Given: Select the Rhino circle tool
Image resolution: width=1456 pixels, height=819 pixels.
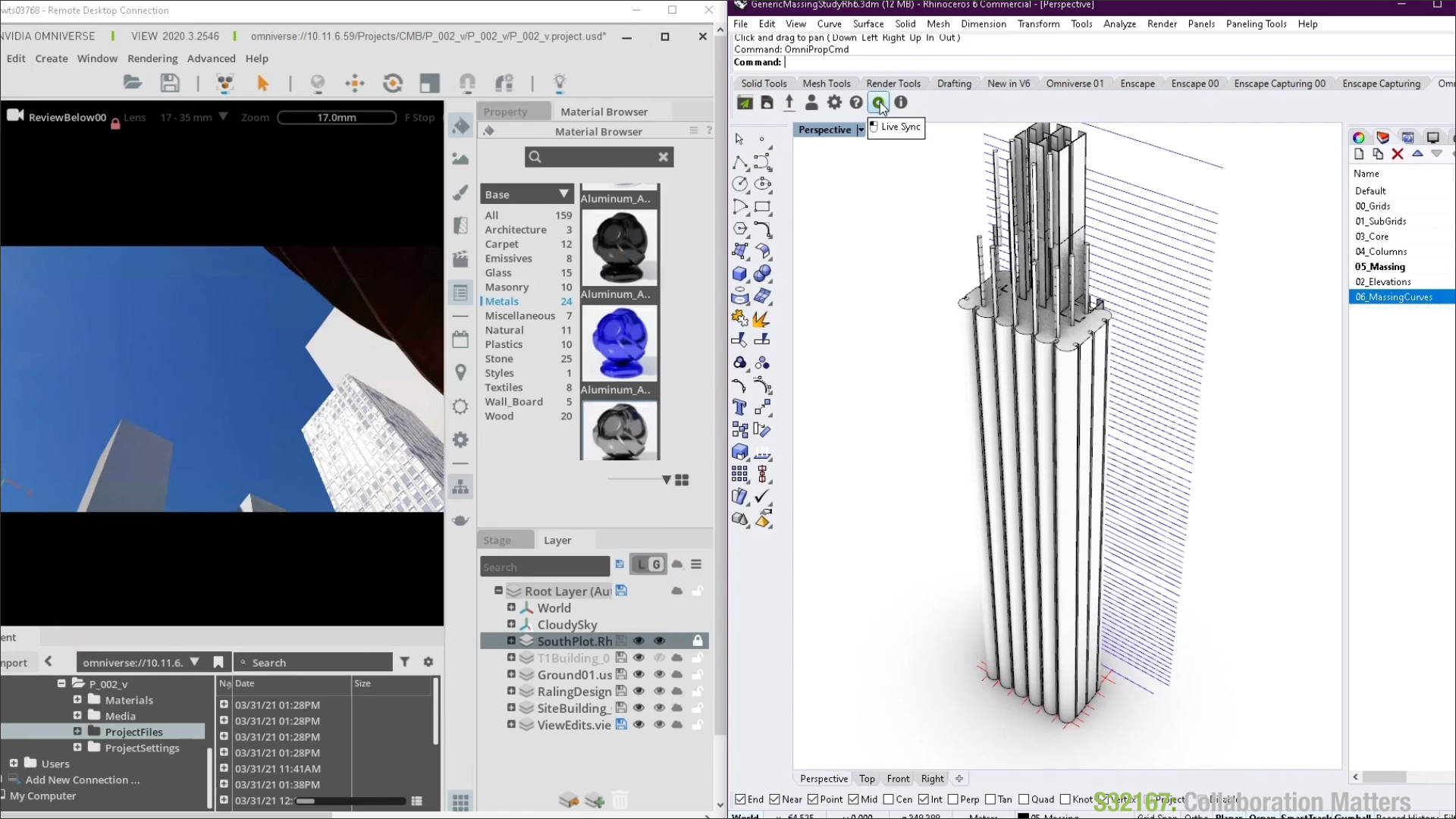Looking at the screenshot, I should 740,184.
